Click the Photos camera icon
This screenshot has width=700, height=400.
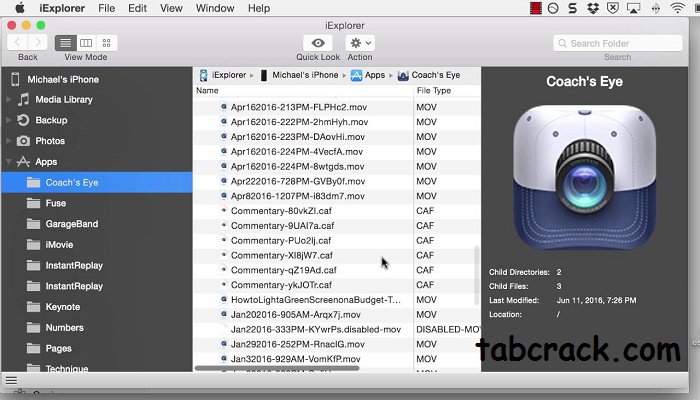point(23,141)
